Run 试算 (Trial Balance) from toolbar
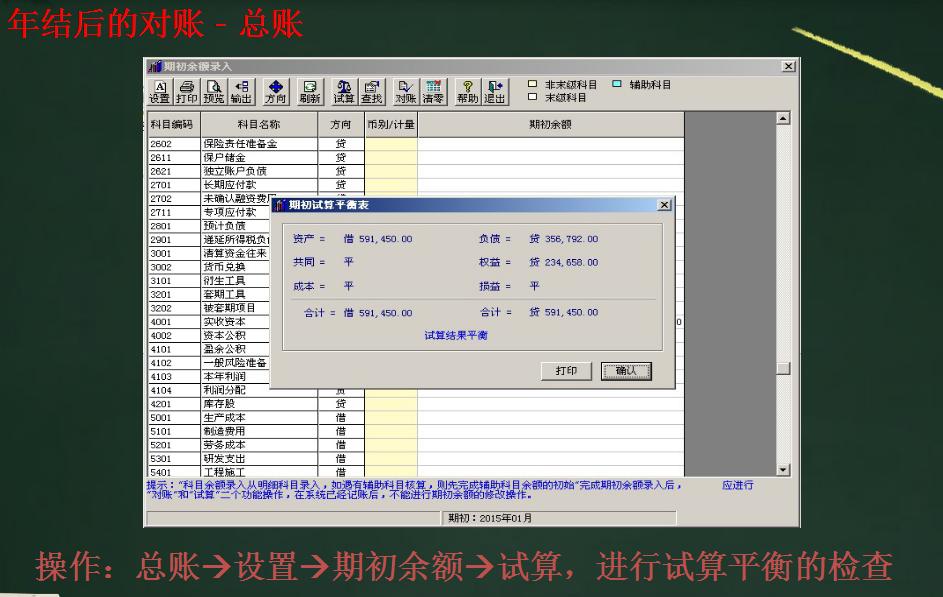Screen dimensions: 943x597 tap(344, 88)
